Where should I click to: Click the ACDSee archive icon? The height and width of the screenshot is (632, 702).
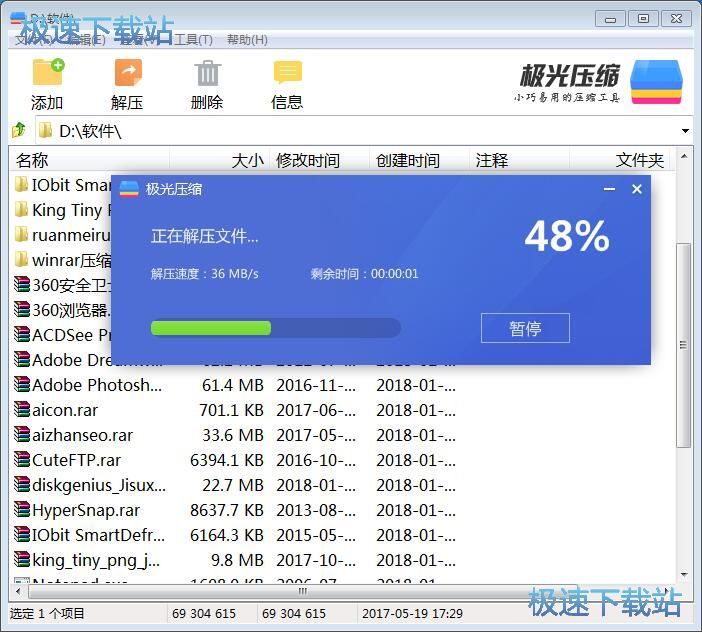[x=21, y=335]
